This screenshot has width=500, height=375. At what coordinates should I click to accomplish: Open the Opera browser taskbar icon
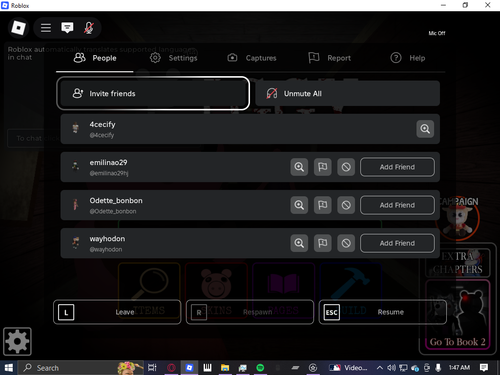(x=171, y=368)
